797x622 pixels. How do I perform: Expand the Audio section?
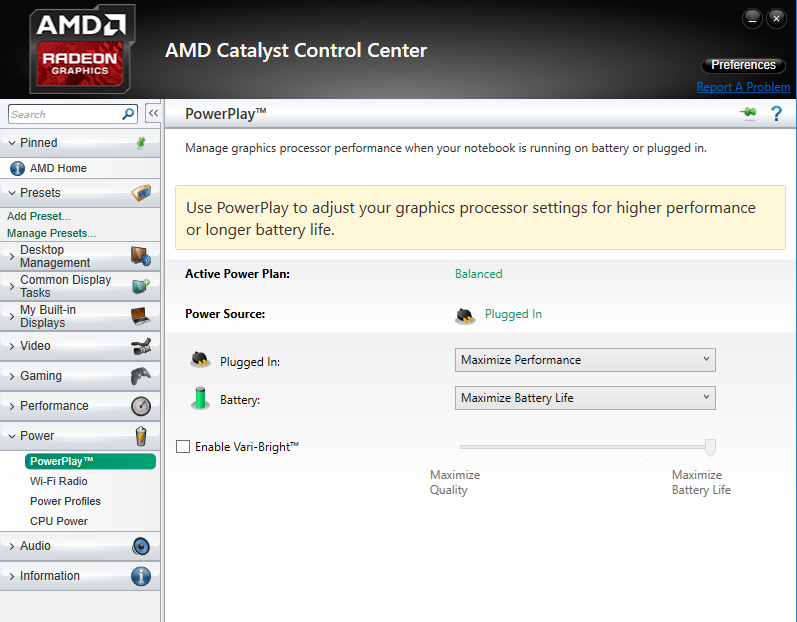(12, 546)
